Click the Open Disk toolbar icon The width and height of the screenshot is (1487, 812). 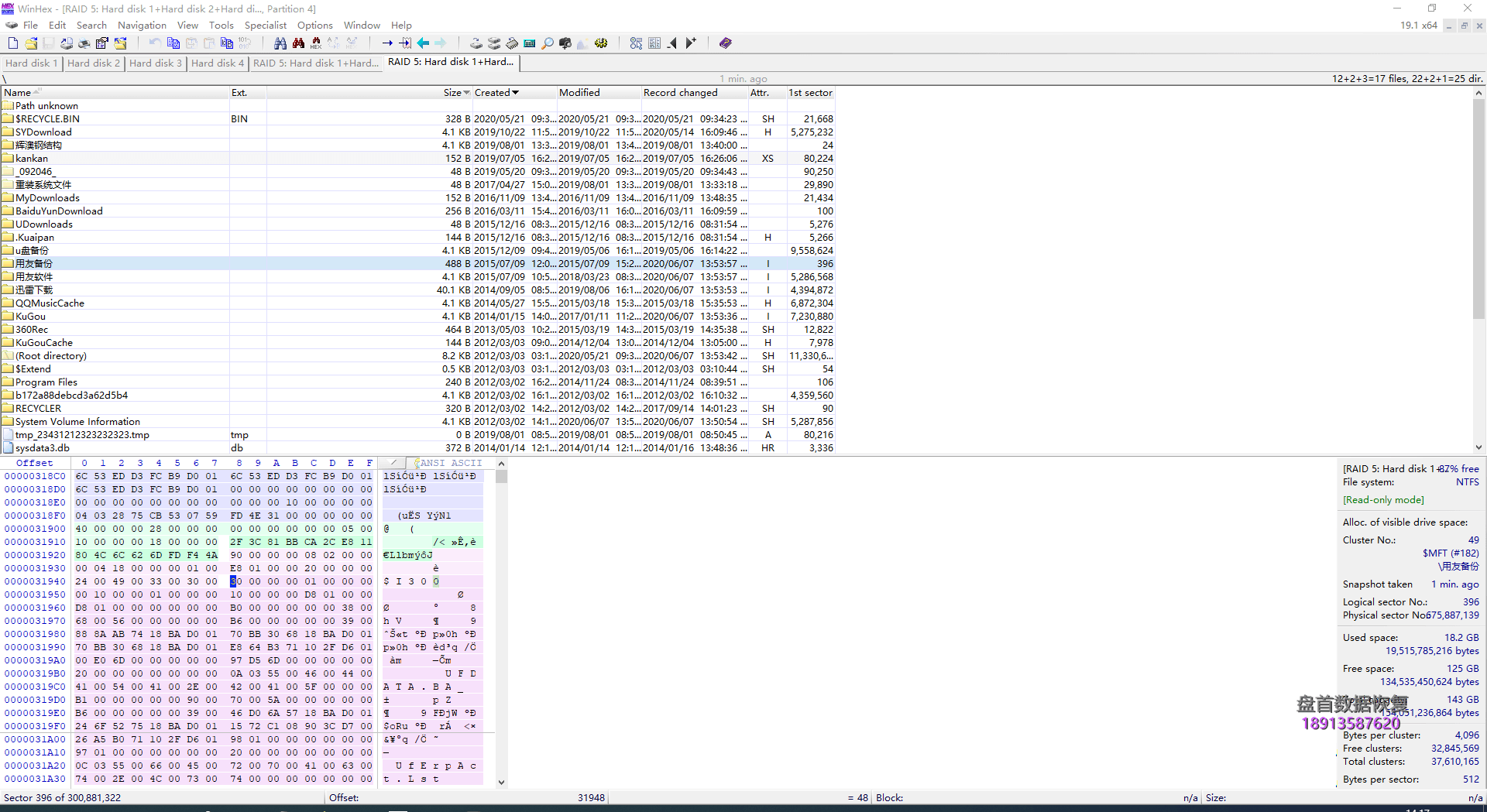tap(476, 43)
